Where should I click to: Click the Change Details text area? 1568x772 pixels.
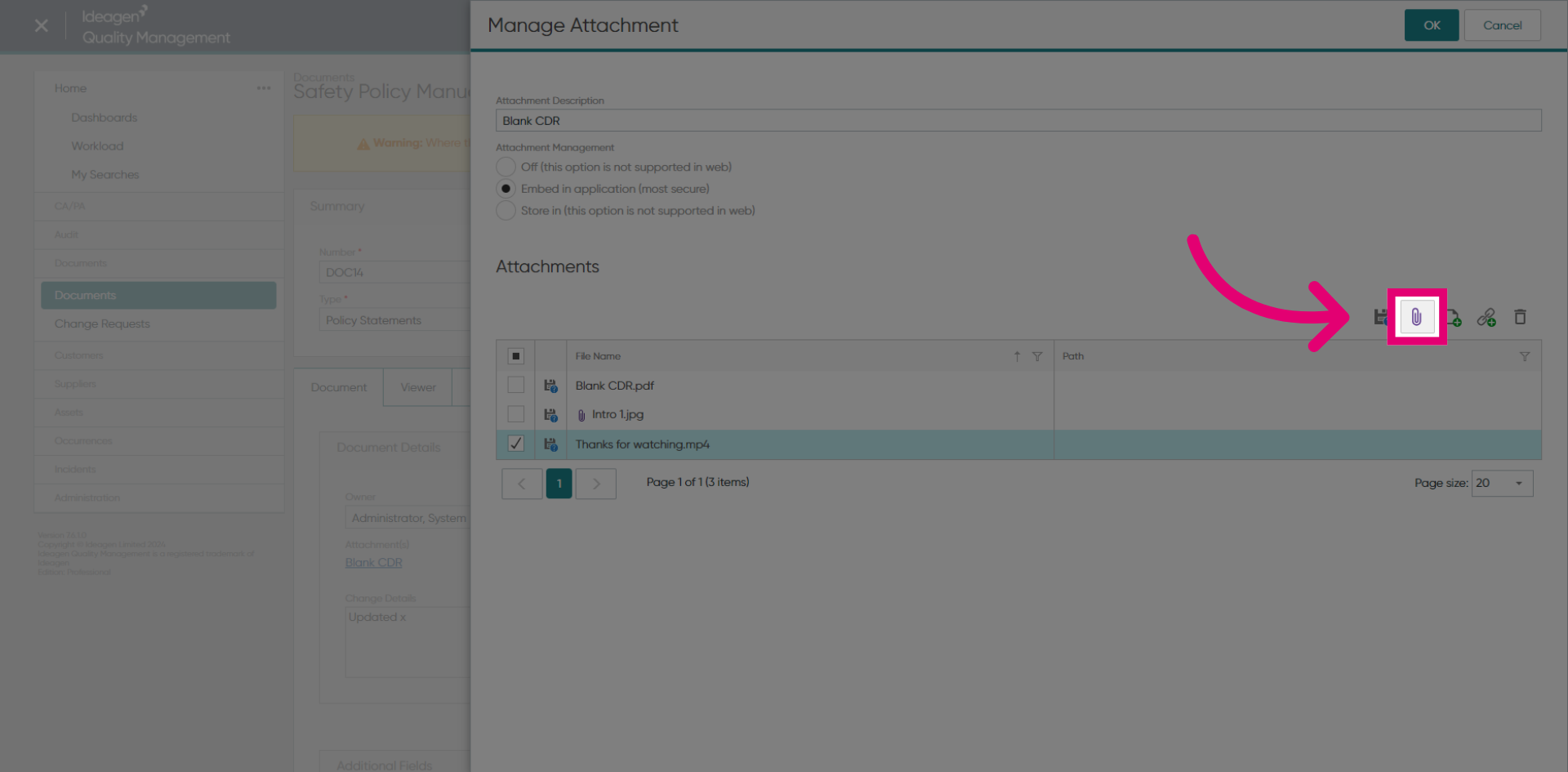point(408,642)
